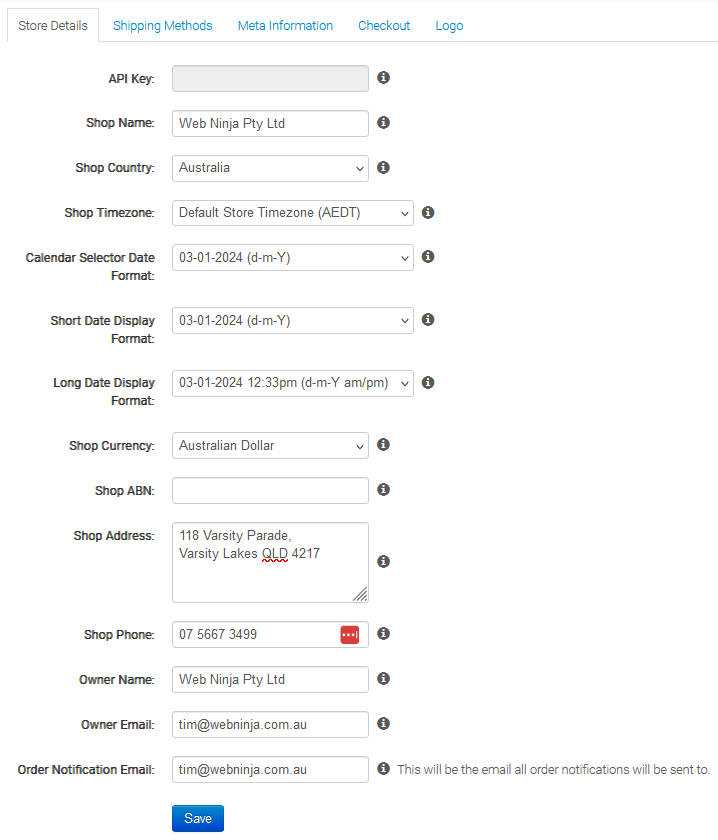Click the info icon beside Shop Timezone
The height and width of the screenshot is (840, 718).
[x=428, y=213]
